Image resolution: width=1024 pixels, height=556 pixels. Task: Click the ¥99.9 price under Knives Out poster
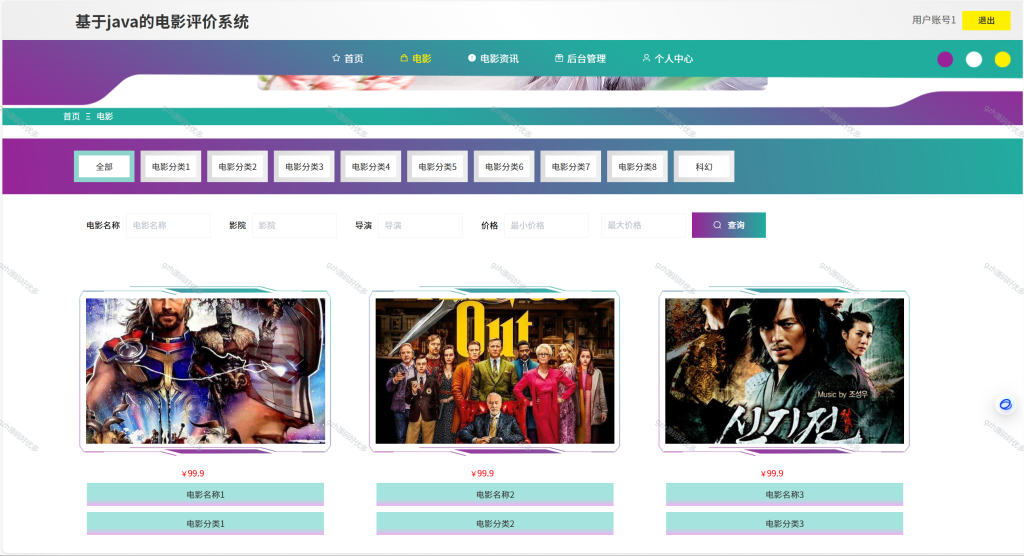click(x=483, y=473)
